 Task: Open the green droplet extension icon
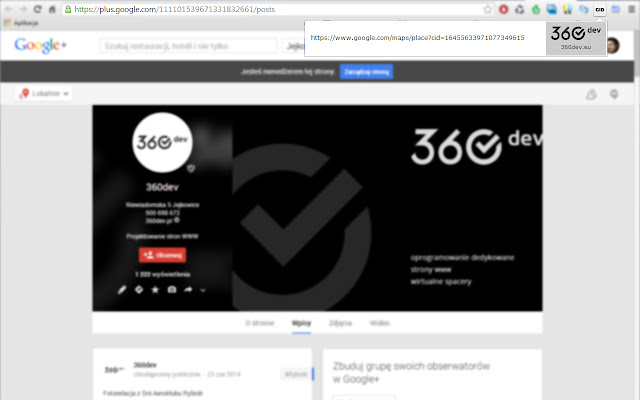tap(536, 9)
